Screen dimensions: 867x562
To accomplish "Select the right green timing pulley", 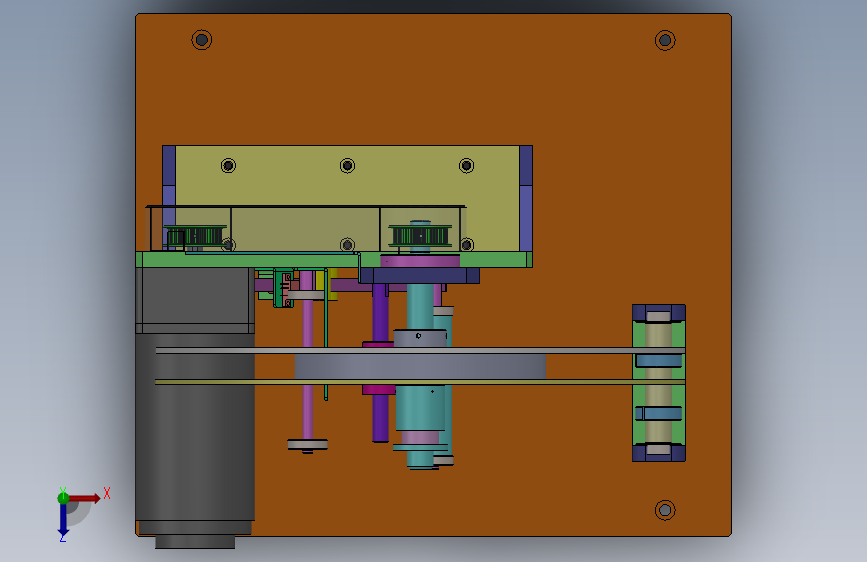I will click(420, 236).
